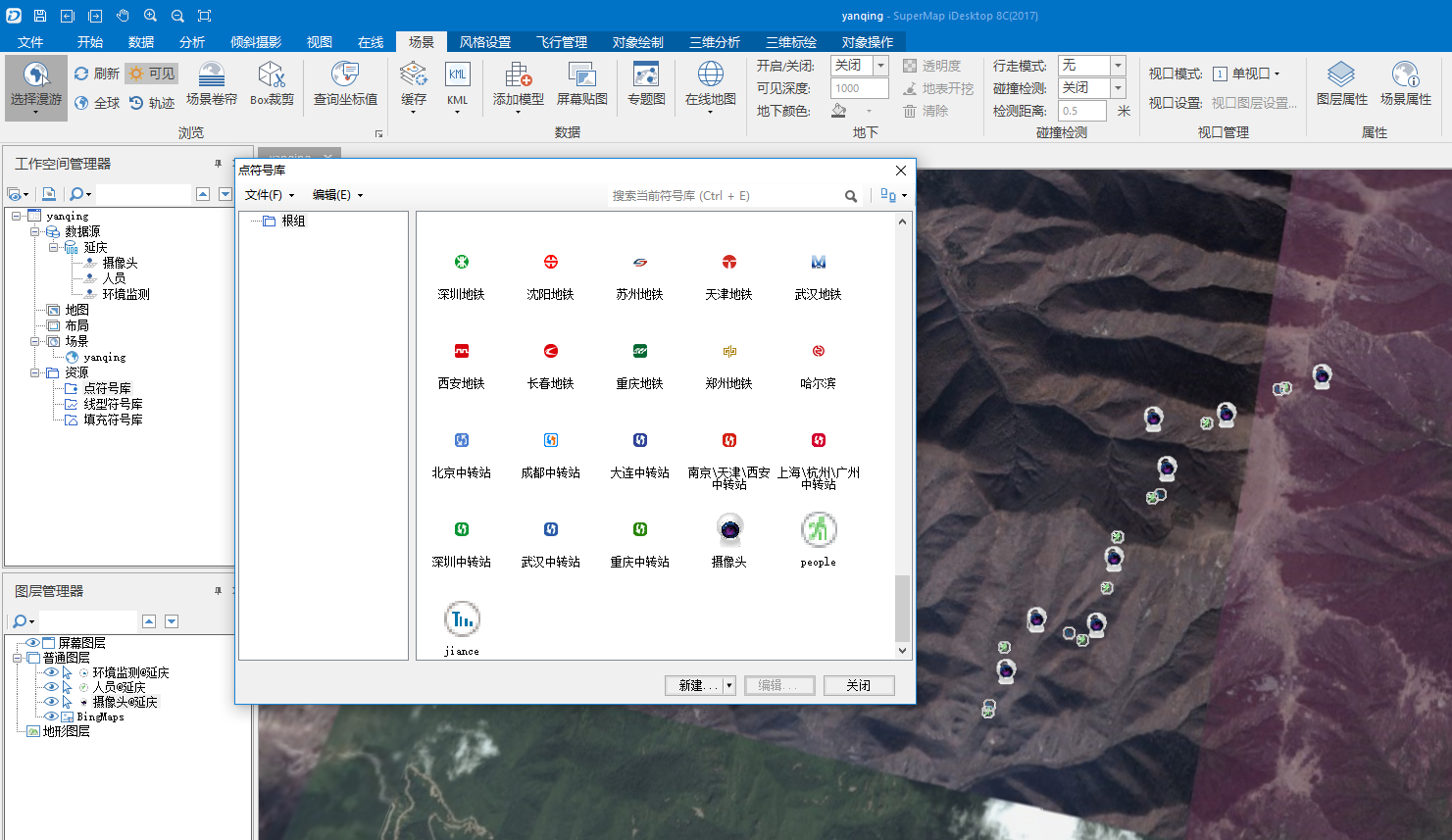Click the 关闭 button in symbol library
This screenshot has width=1452, height=840.
(x=859, y=686)
